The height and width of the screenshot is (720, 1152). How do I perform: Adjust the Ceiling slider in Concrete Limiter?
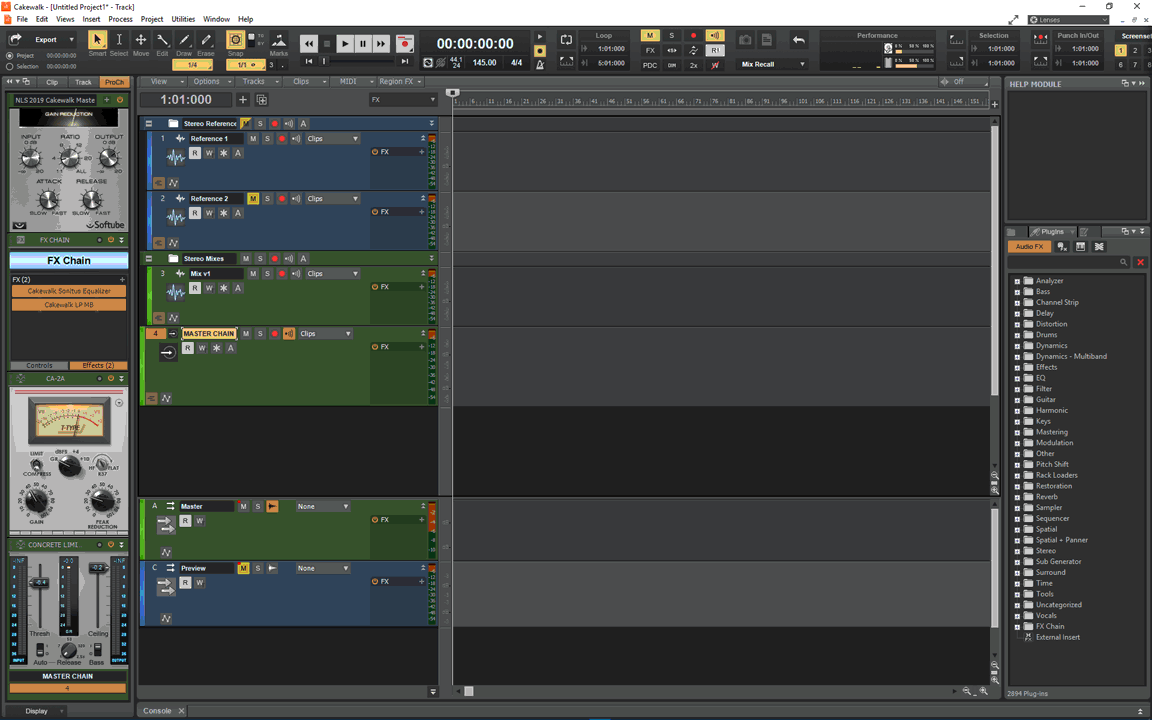pyautogui.click(x=98, y=567)
